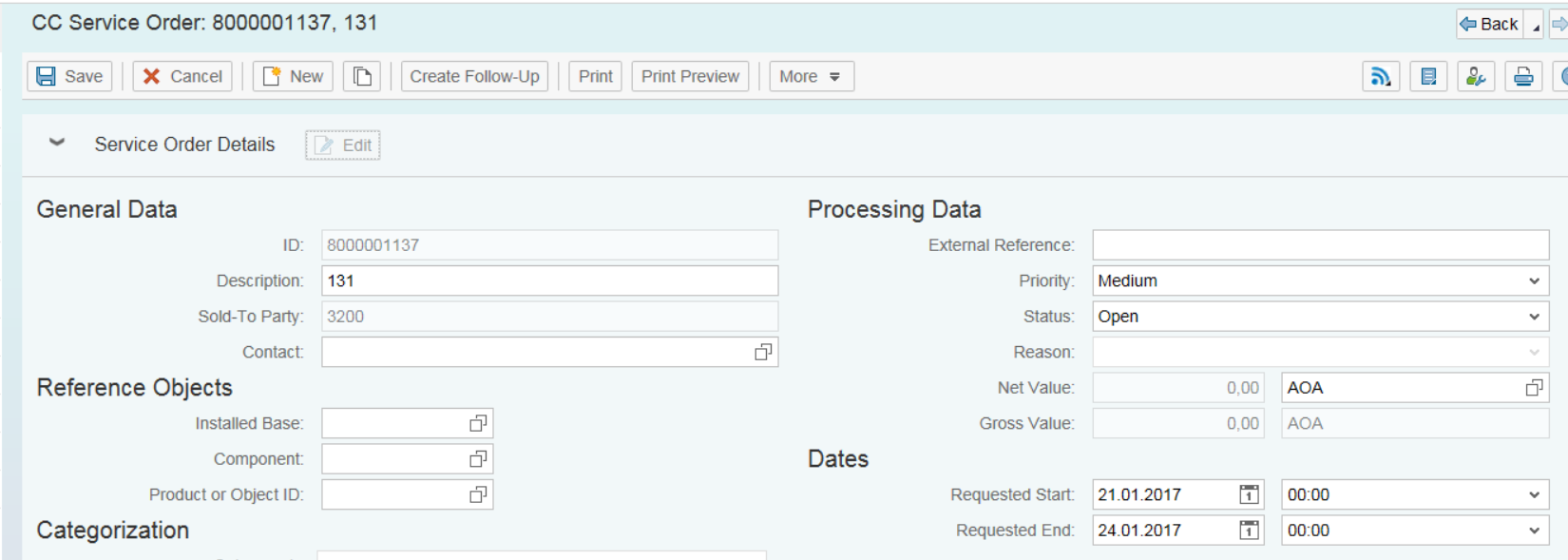Click the External Reference field

(x=1321, y=244)
